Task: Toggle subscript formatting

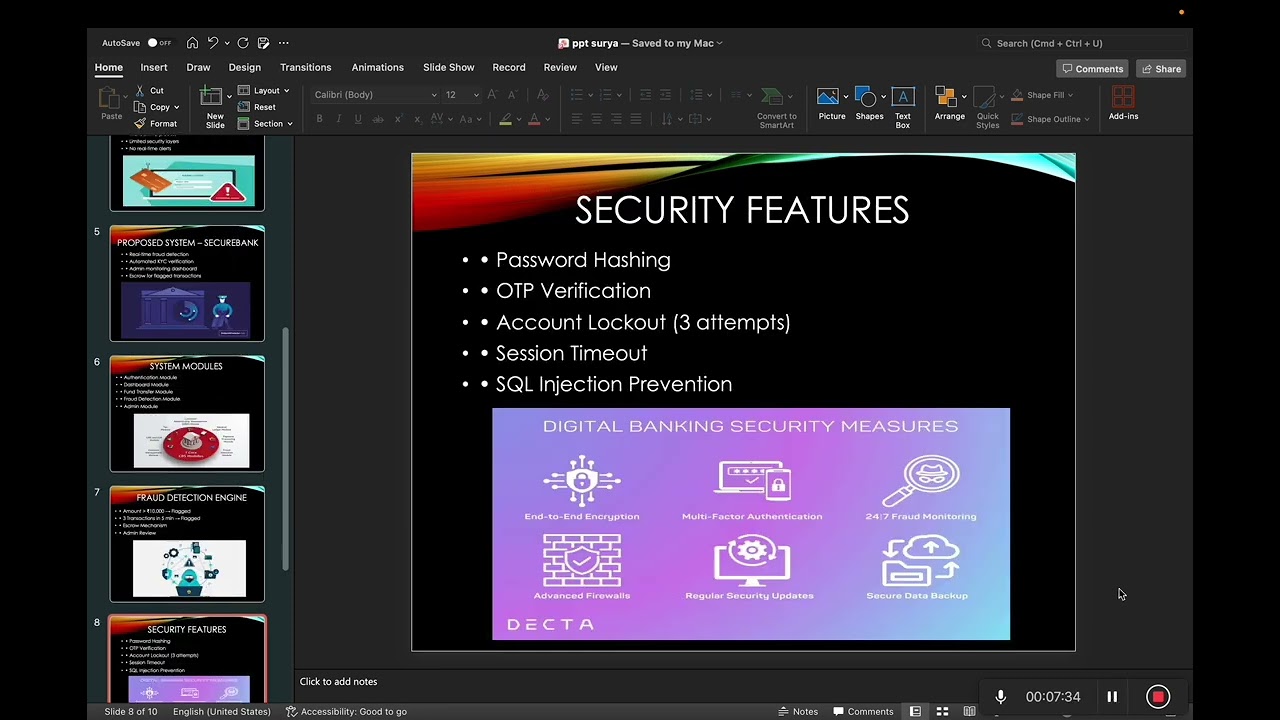Action: click(417, 119)
